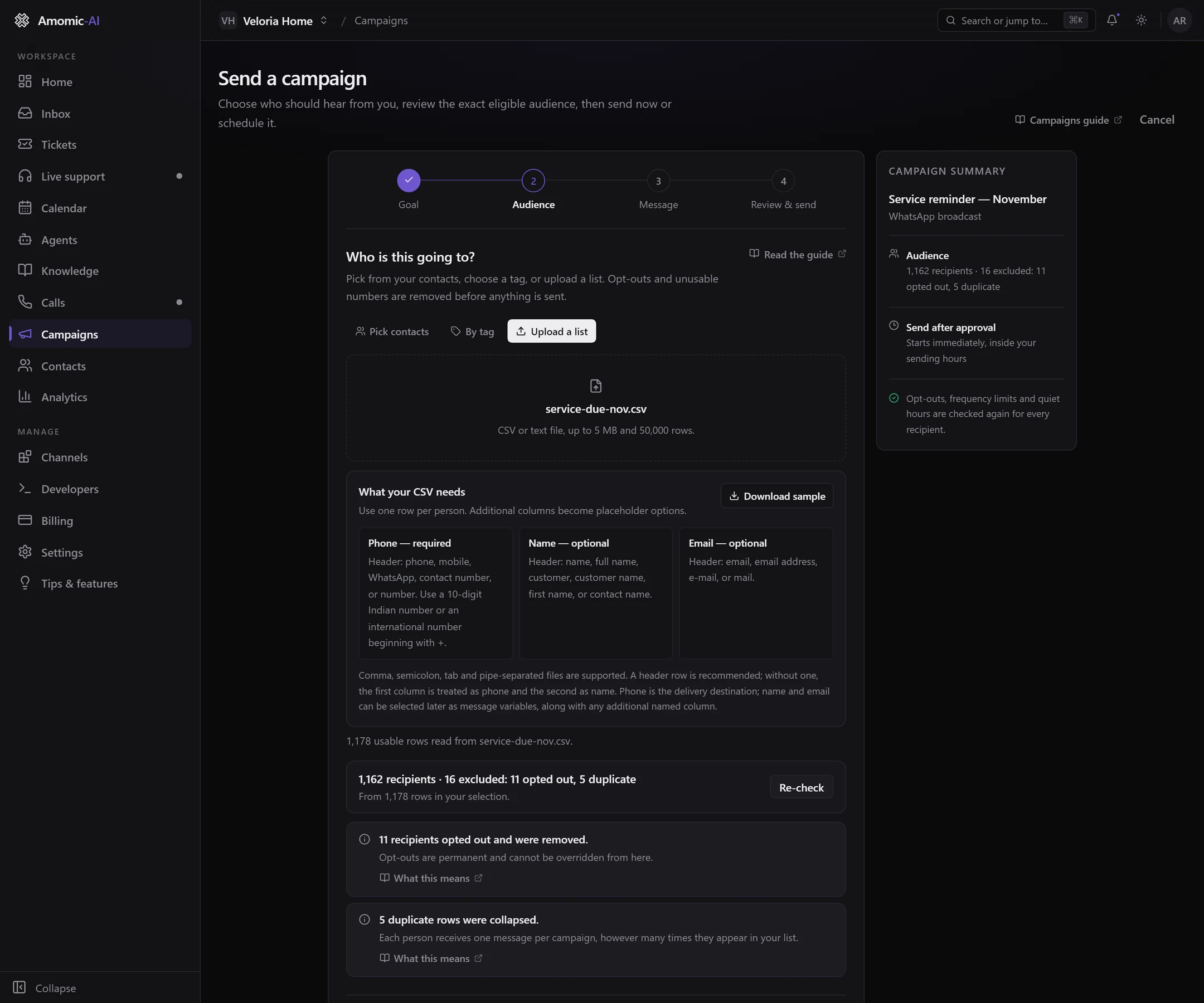Image resolution: width=1204 pixels, height=1003 pixels.
Task: Go back to the completed Goal step
Action: (x=408, y=181)
